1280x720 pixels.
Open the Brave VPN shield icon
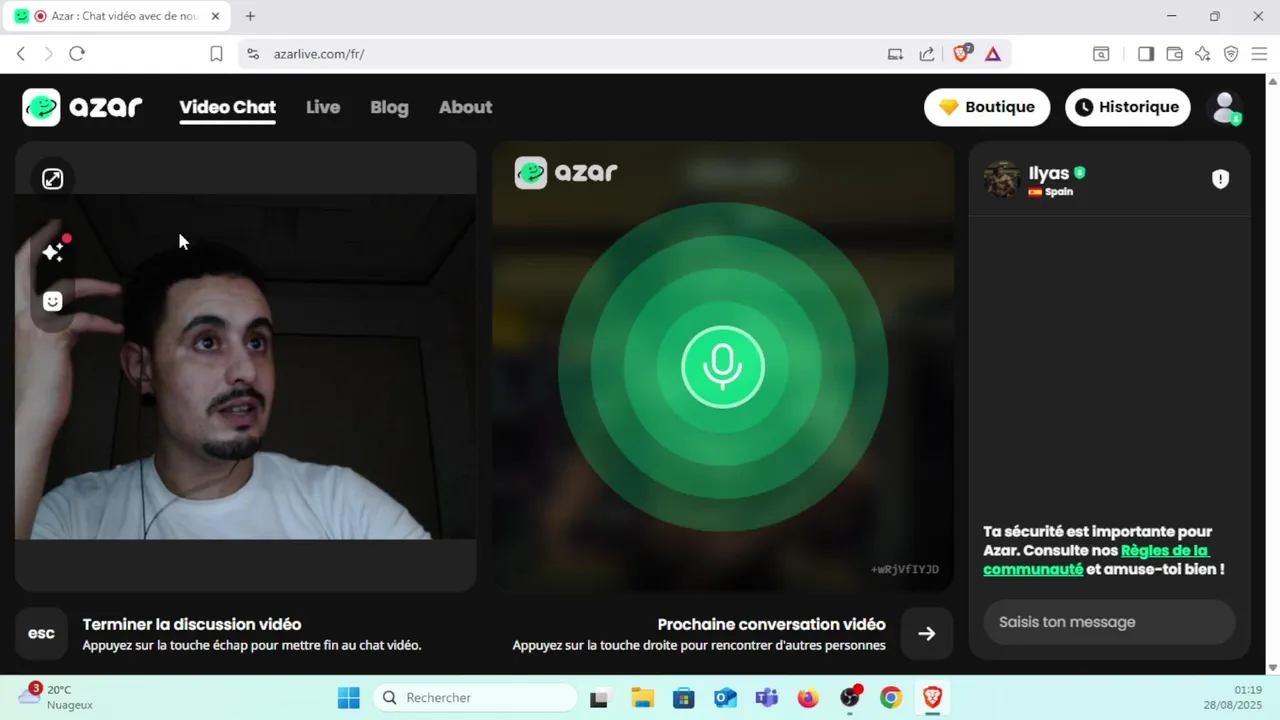click(1231, 54)
